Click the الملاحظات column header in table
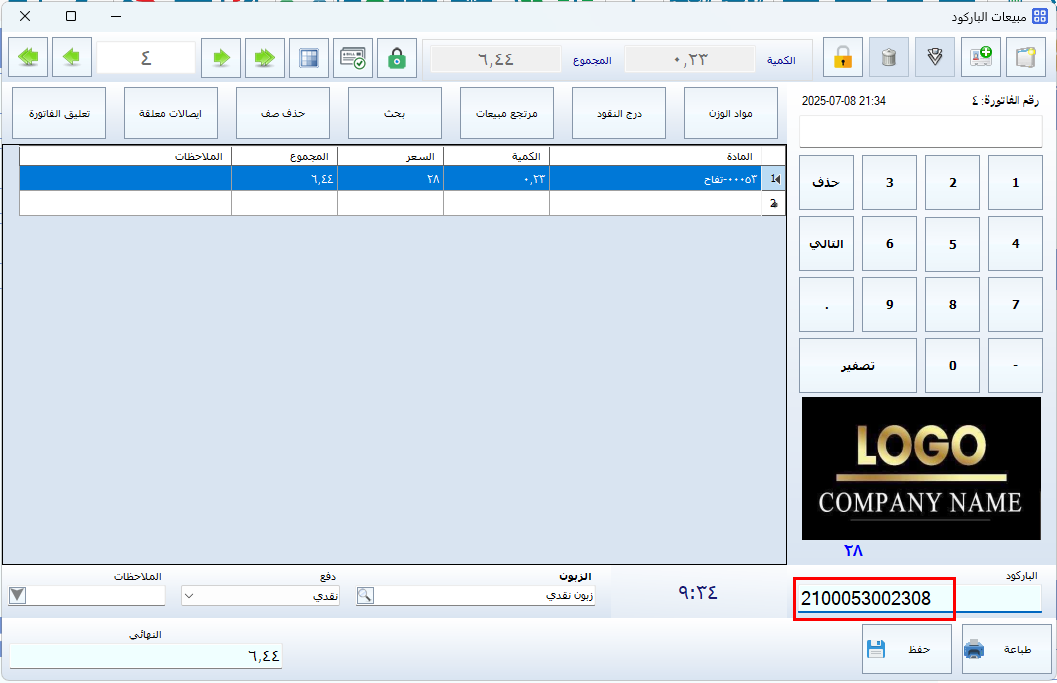The height and width of the screenshot is (683, 1057). pyautogui.click(x=125, y=156)
